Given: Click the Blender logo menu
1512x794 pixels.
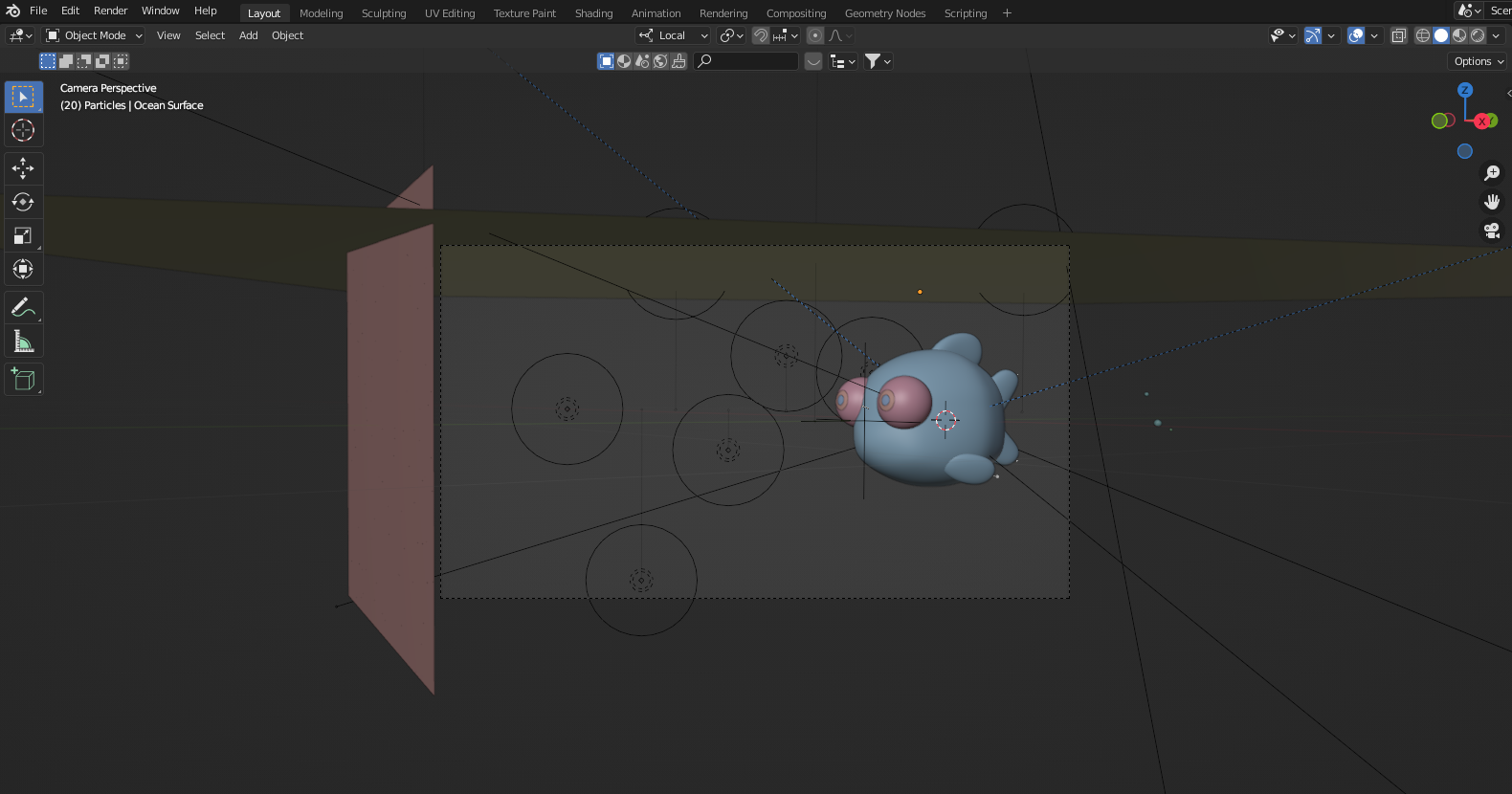Looking at the screenshot, I should tap(12, 11).
